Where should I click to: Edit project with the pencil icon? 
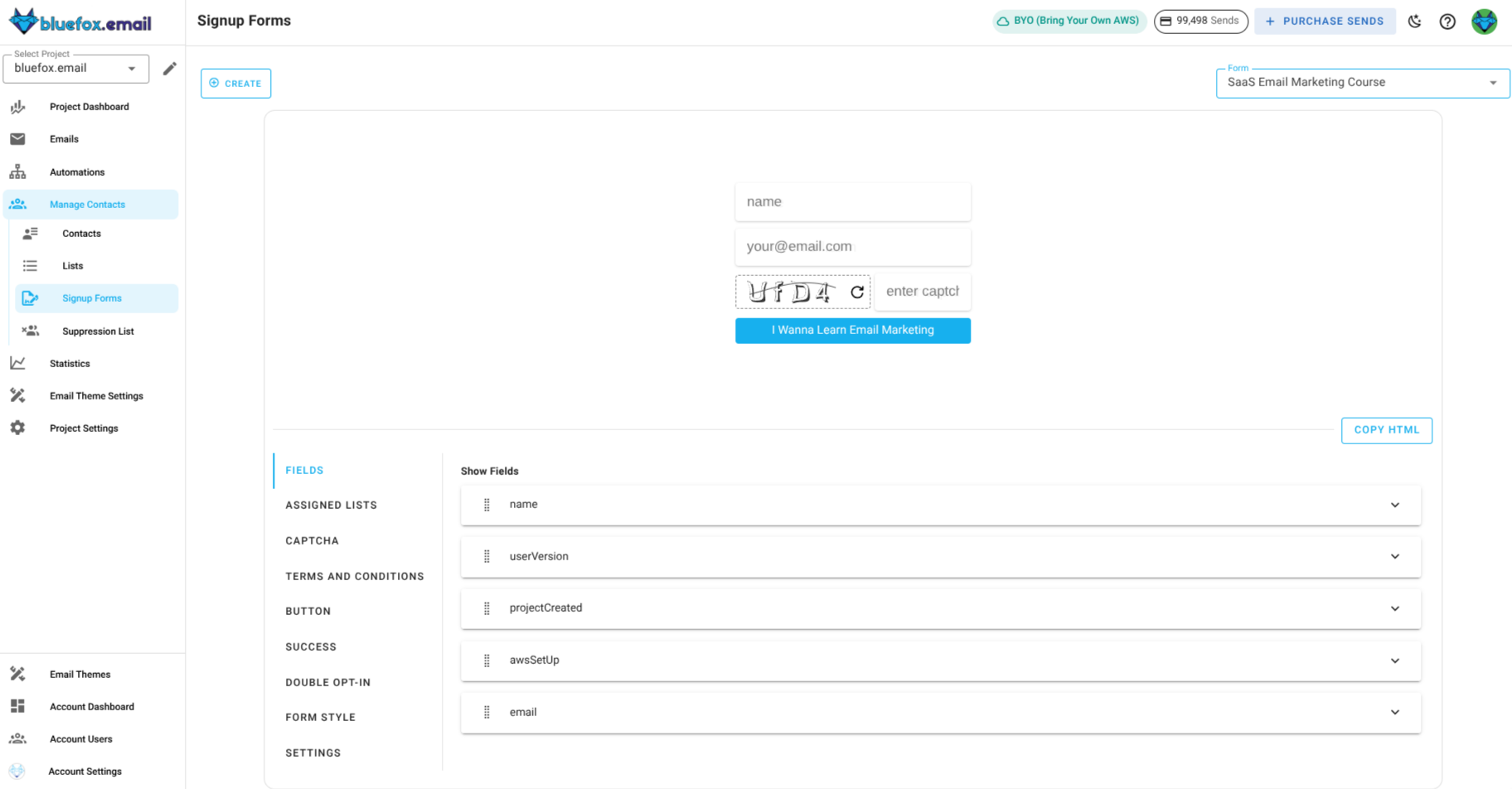tap(169, 68)
